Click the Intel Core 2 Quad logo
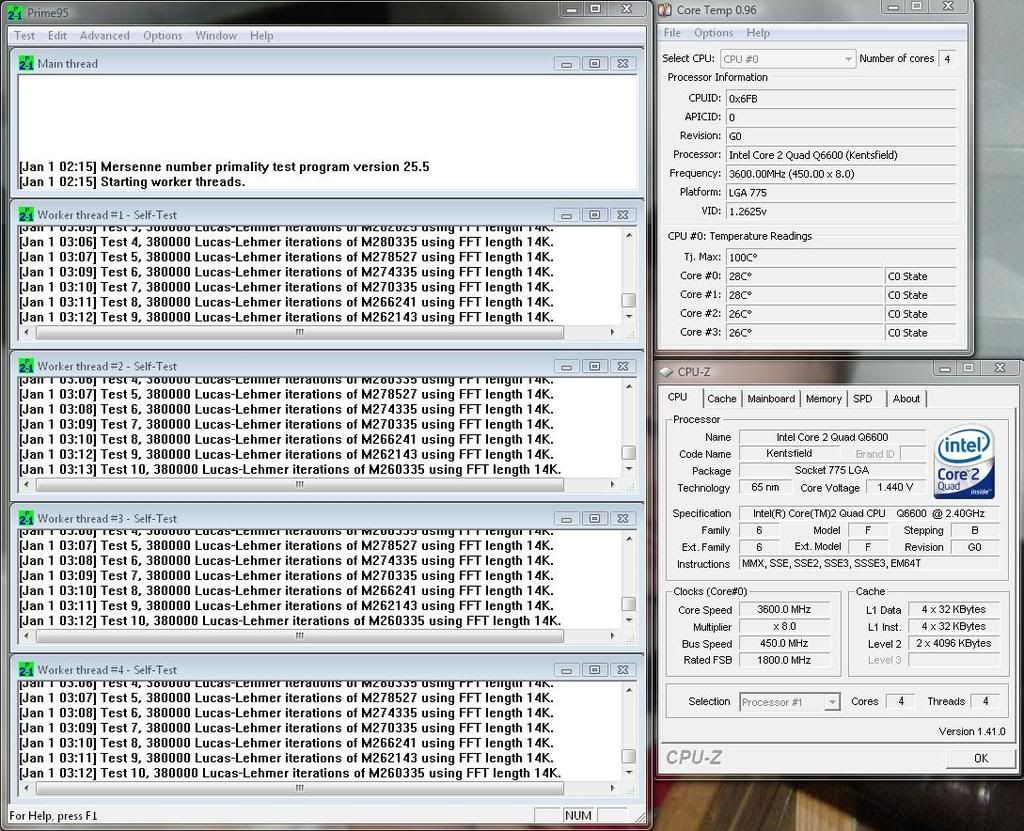 click(965, 461)
